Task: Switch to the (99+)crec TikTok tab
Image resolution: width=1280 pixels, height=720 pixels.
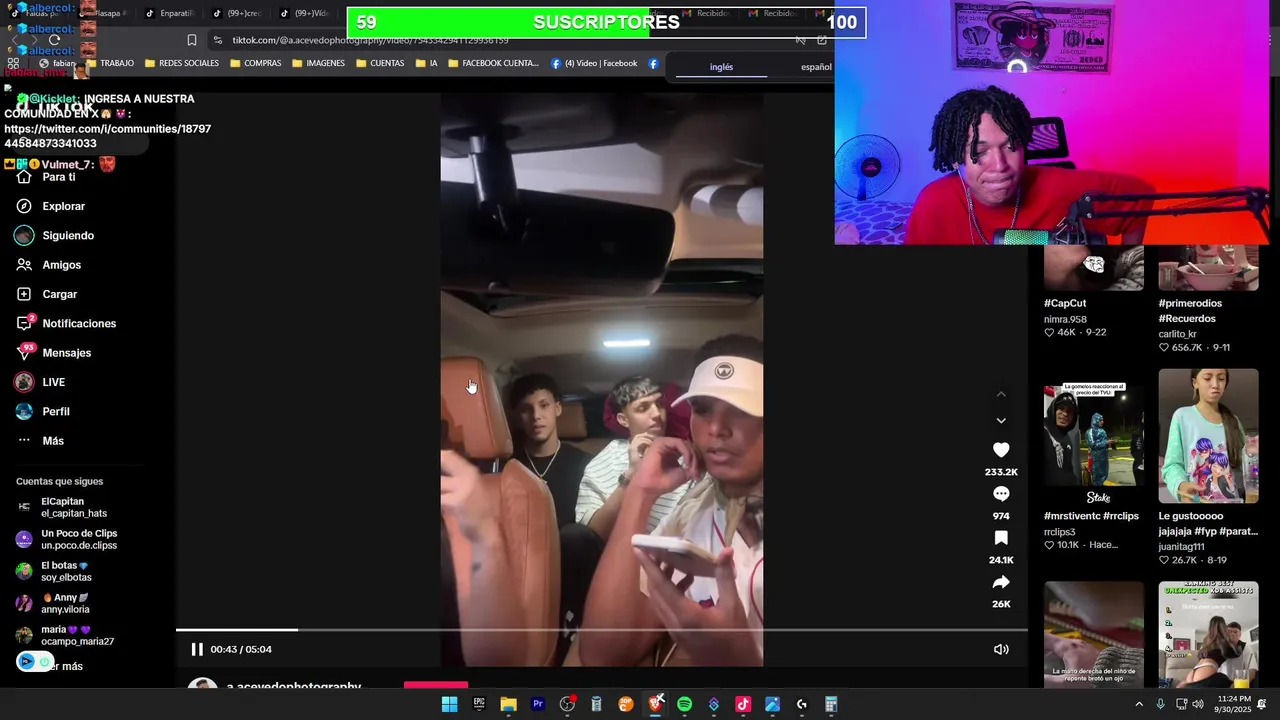Action: (237, 13)
